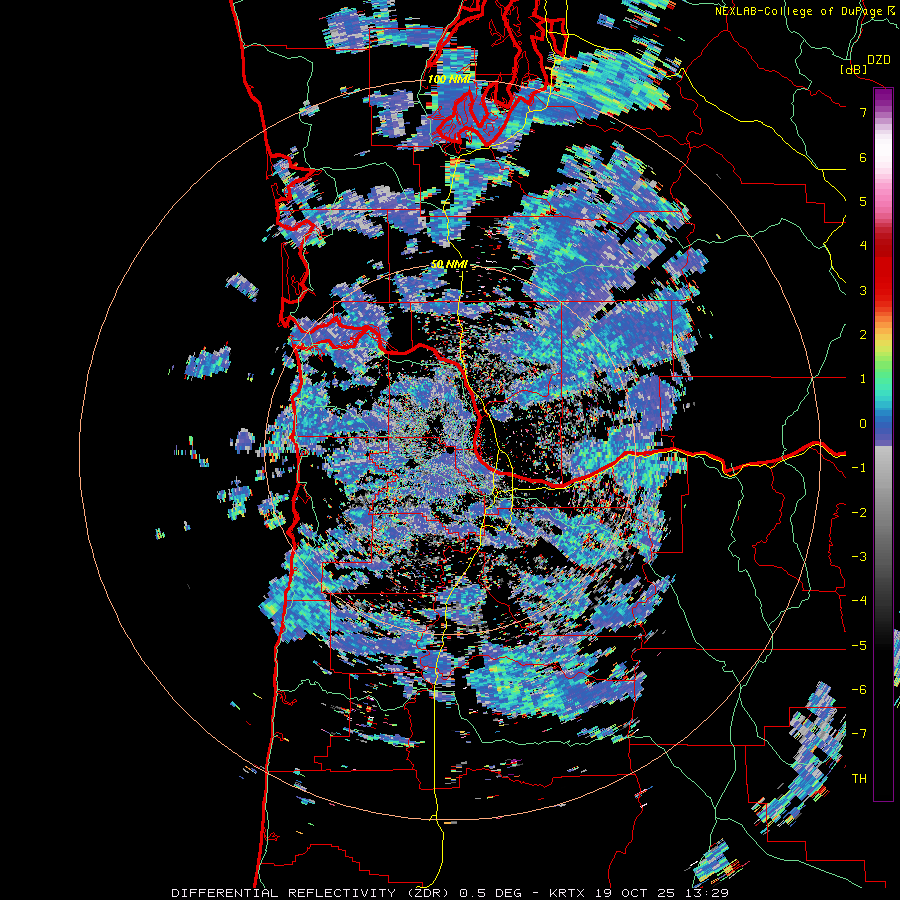Select the 0 dB scale label

[x=863, y=424]
